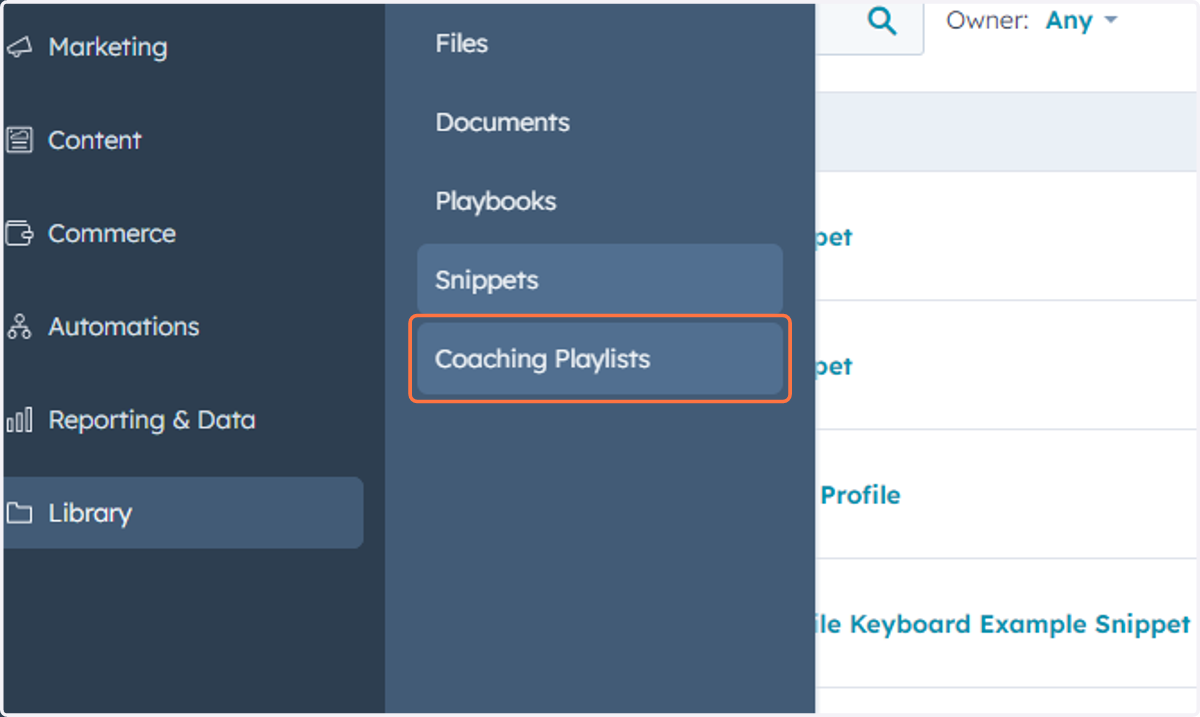1200x717 pixels.
Task: Click the search magnifier icon
Action: tap(881, 21)
